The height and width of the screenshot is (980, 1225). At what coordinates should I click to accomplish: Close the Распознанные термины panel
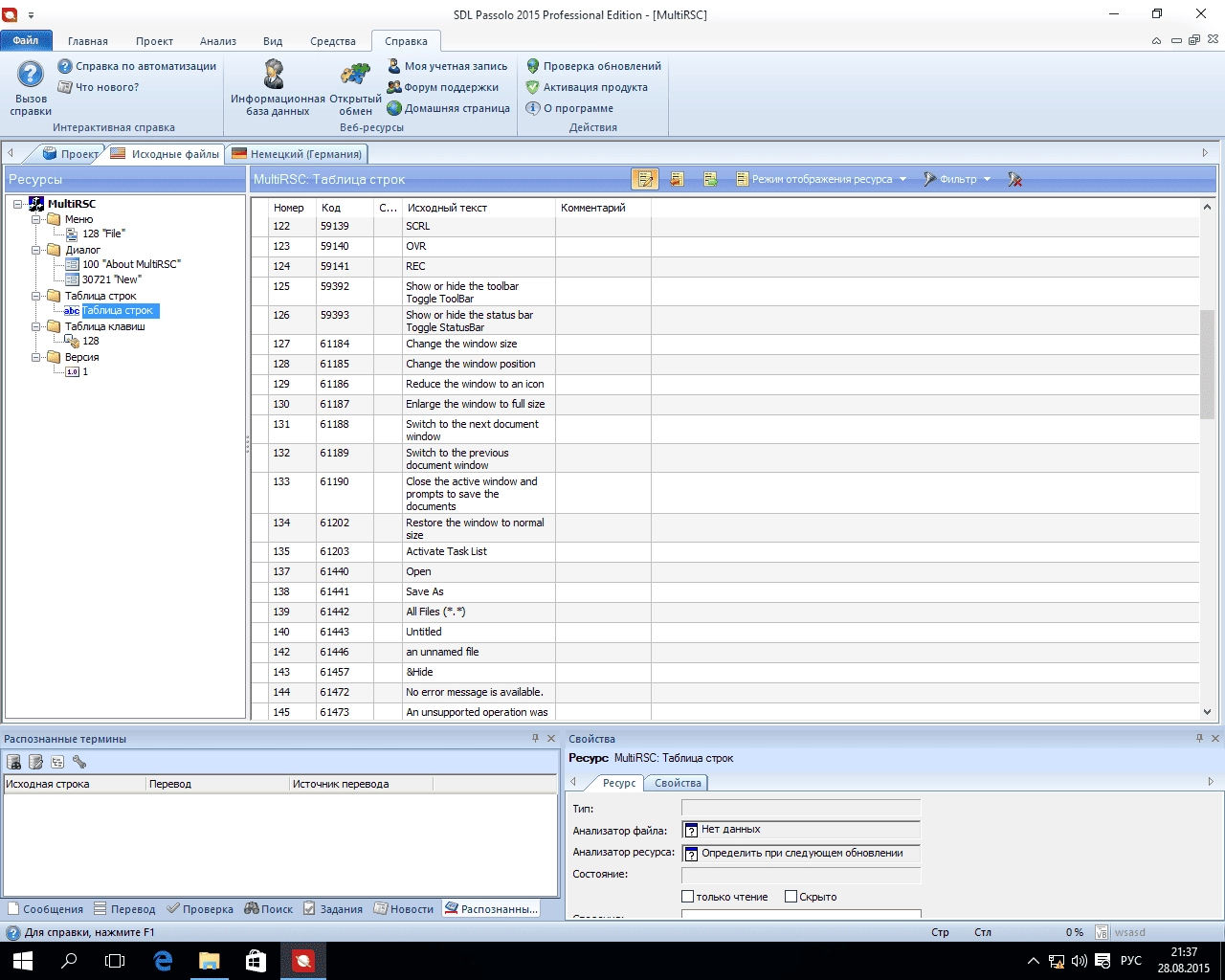[550, 738]
